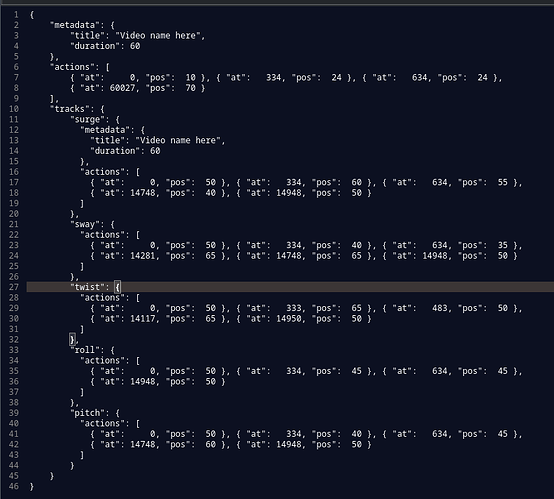Click the duration value 60 on line 4
This screenshot has height=499, width=554.
click(135, 46)
